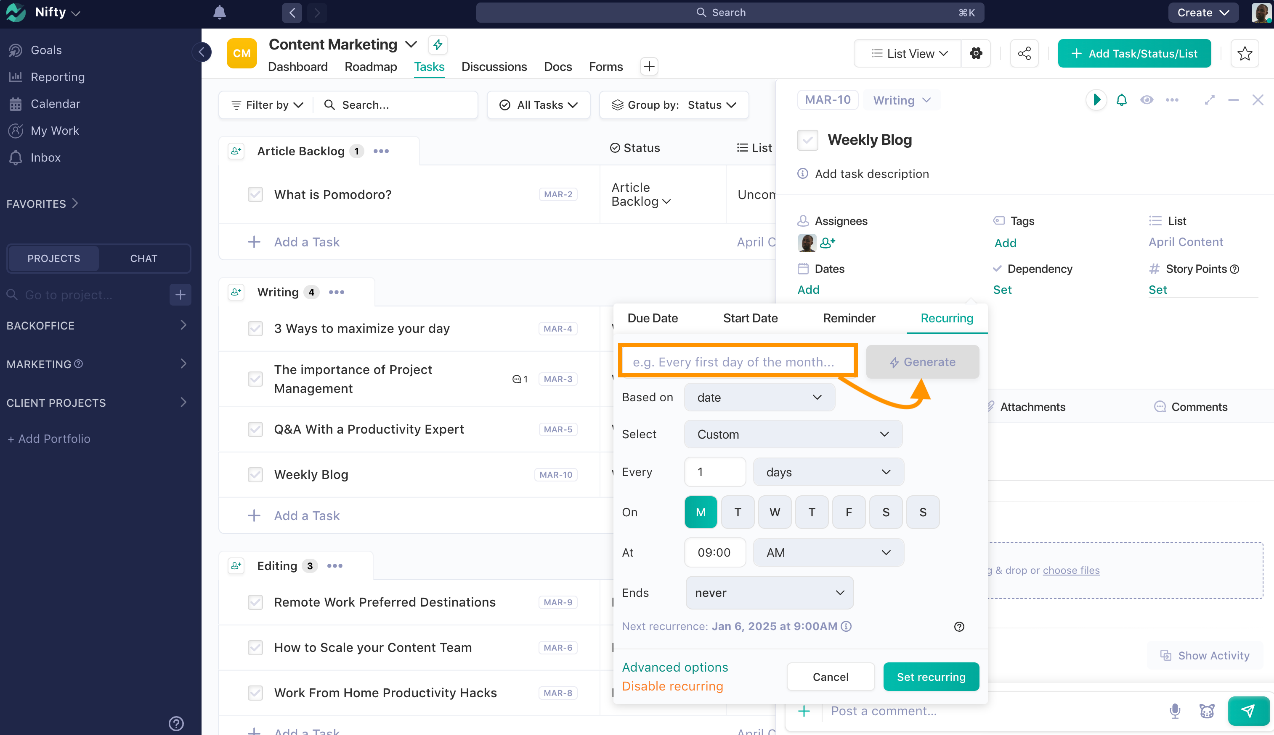
Task: Focus the recurrence description text field
Action: [738, 362]
